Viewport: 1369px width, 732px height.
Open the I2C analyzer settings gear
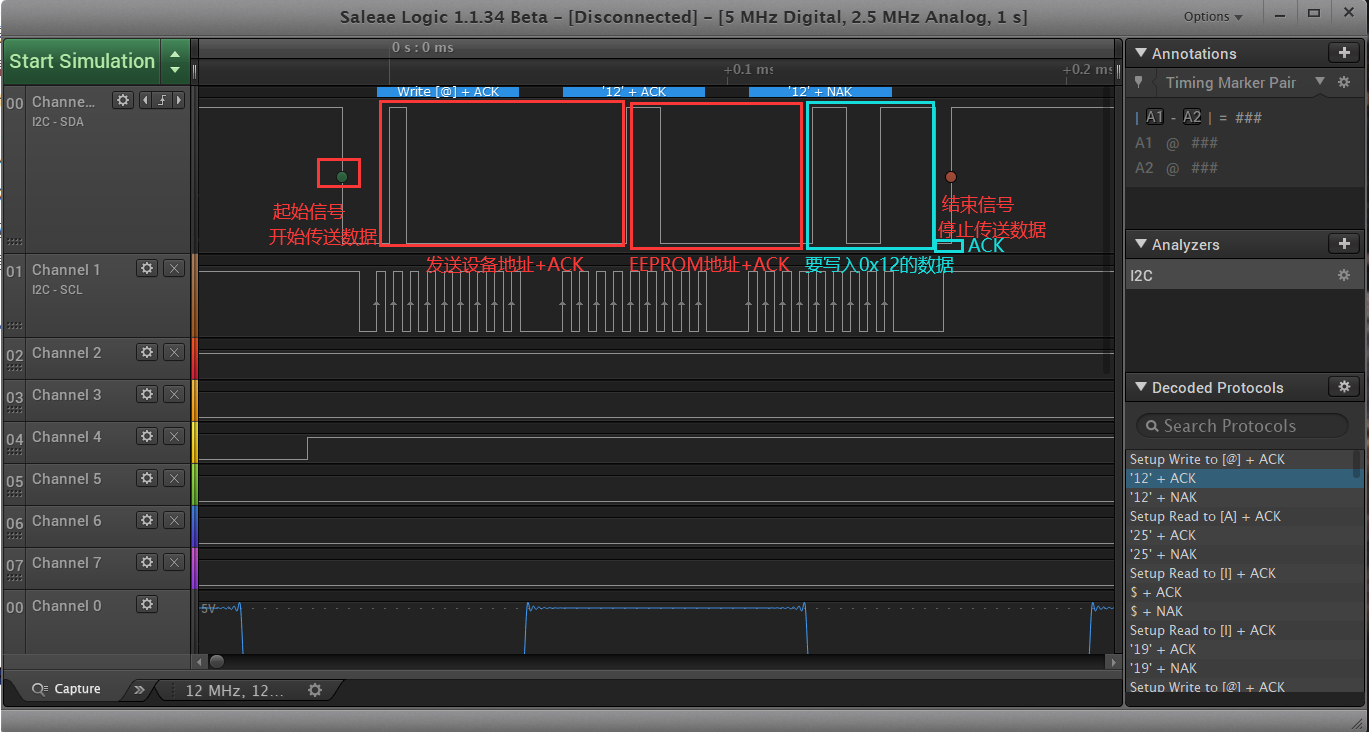tap(1344, 275)
